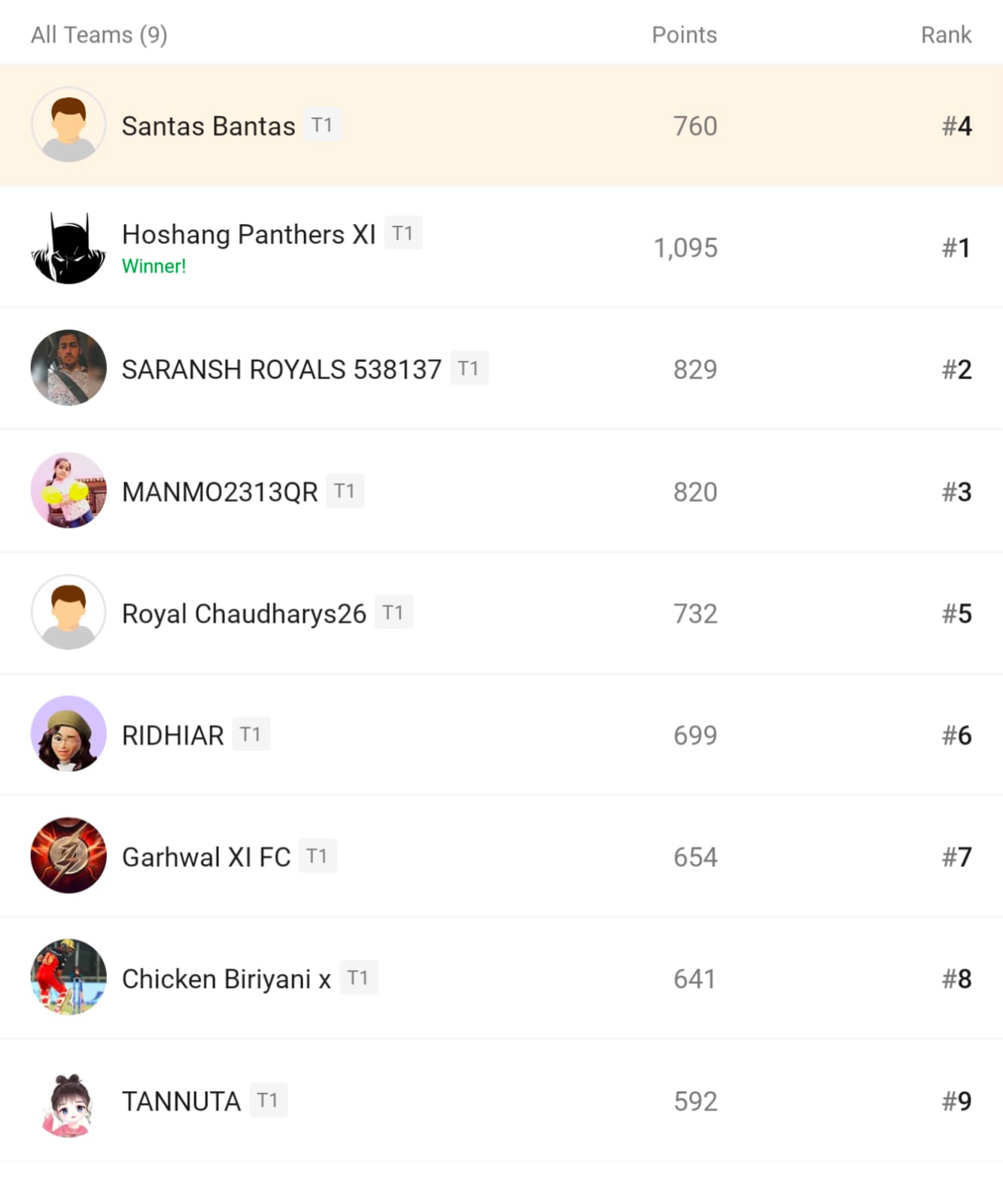Tap Chicken Biriyani x cricket avatar

click(68, 977)
